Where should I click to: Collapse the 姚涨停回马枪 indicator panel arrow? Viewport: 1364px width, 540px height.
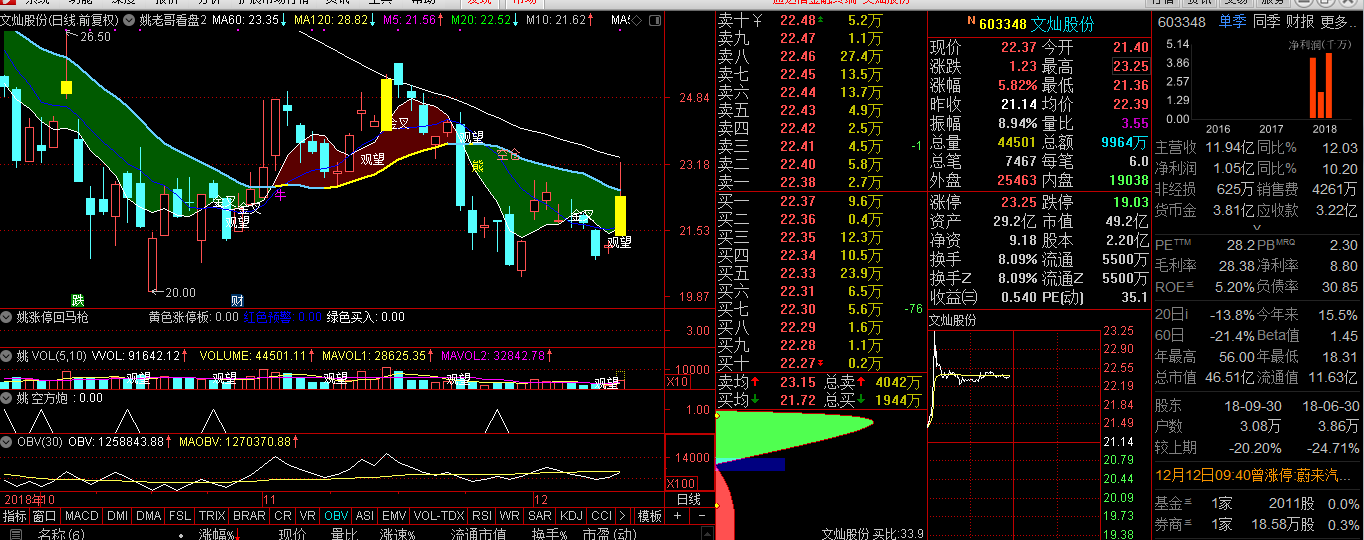(7, 317)
